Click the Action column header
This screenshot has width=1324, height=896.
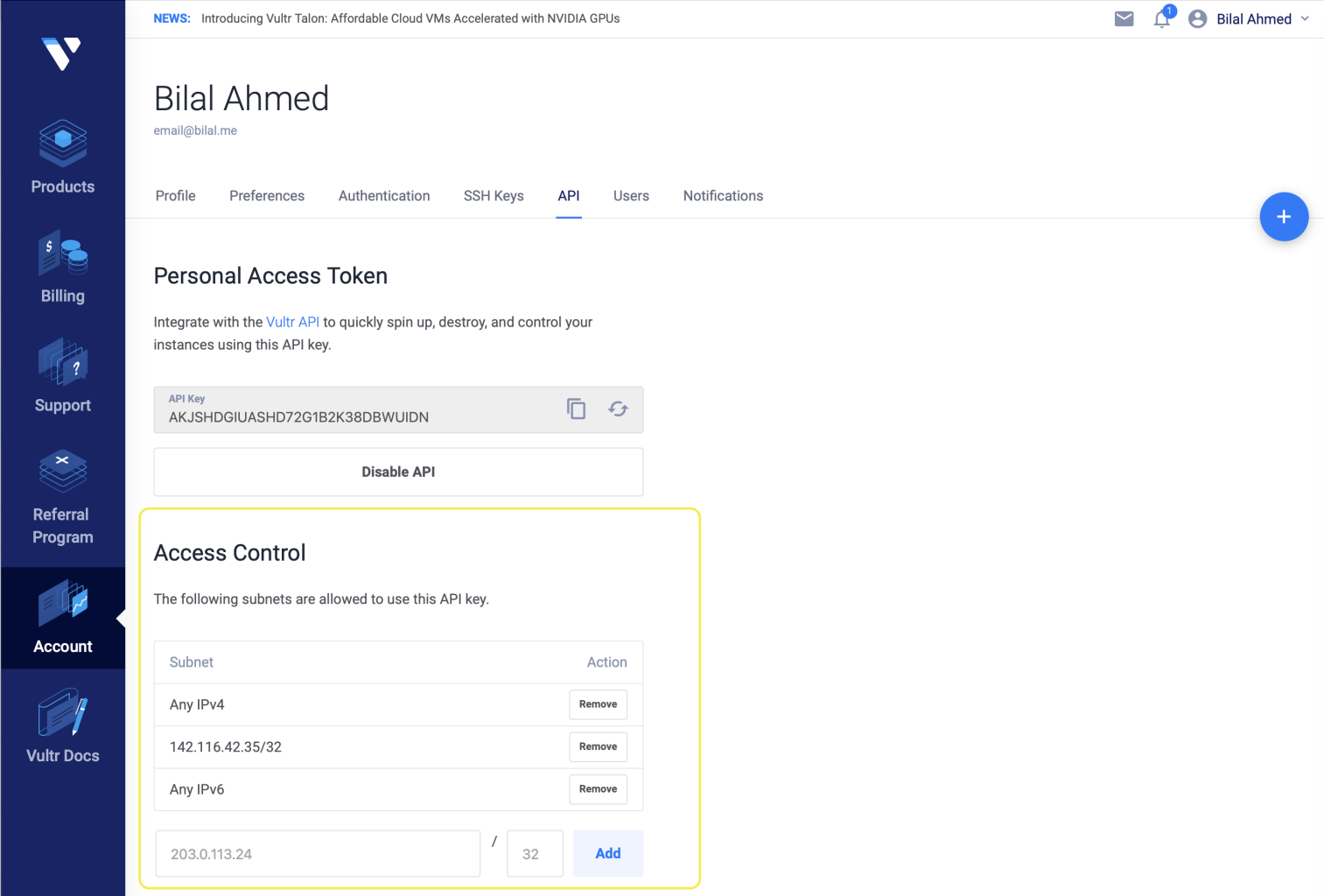pos(606,662)
